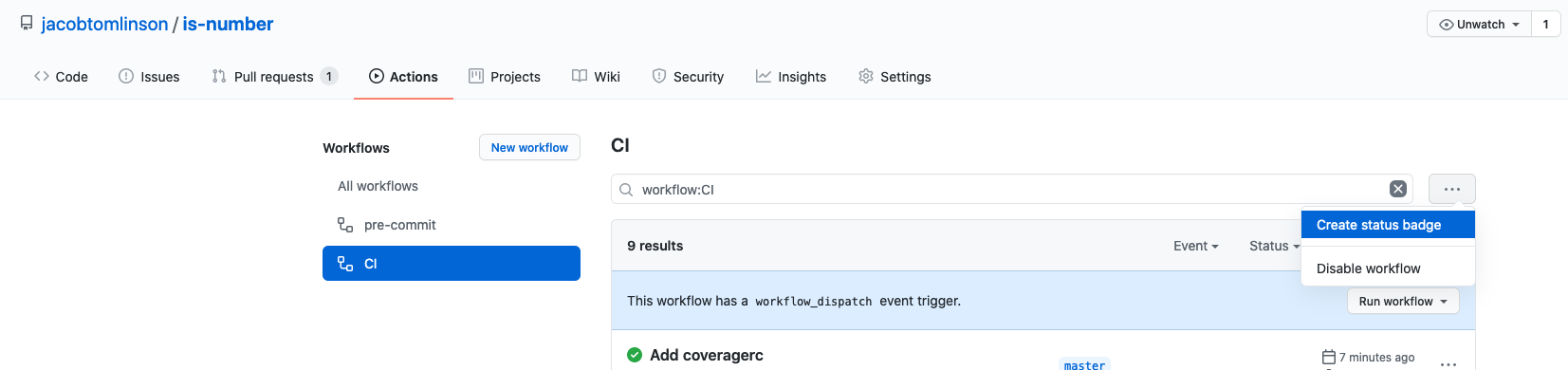Open the jacobtomlinson user profile link
This screenshot has width=1568, height=370.
104,24
